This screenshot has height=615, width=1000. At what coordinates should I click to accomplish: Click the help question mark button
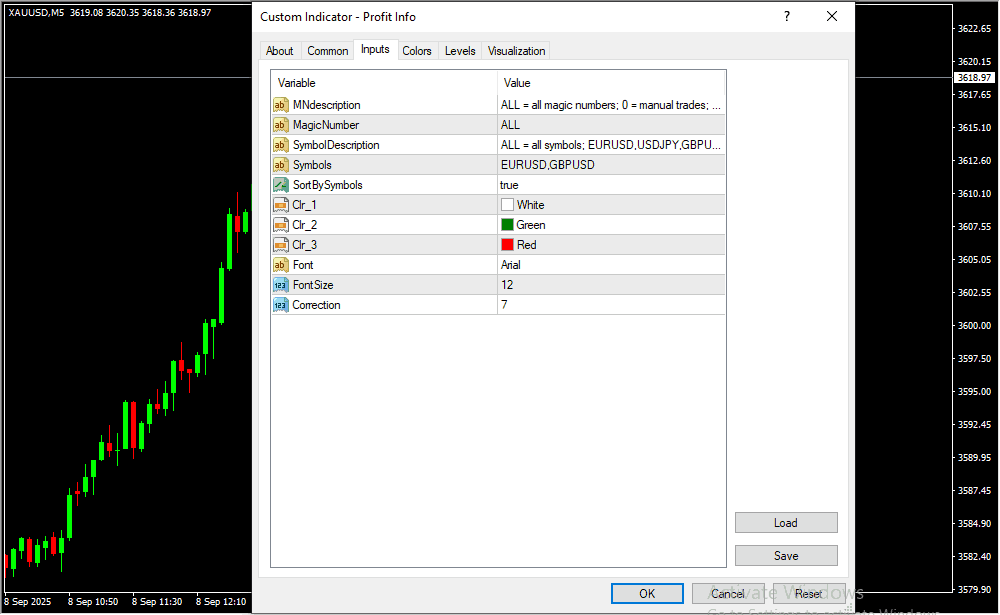tap(787, 17)
